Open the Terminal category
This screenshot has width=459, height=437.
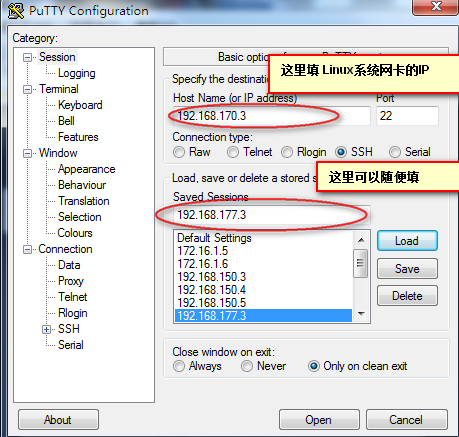pos(59,89)
